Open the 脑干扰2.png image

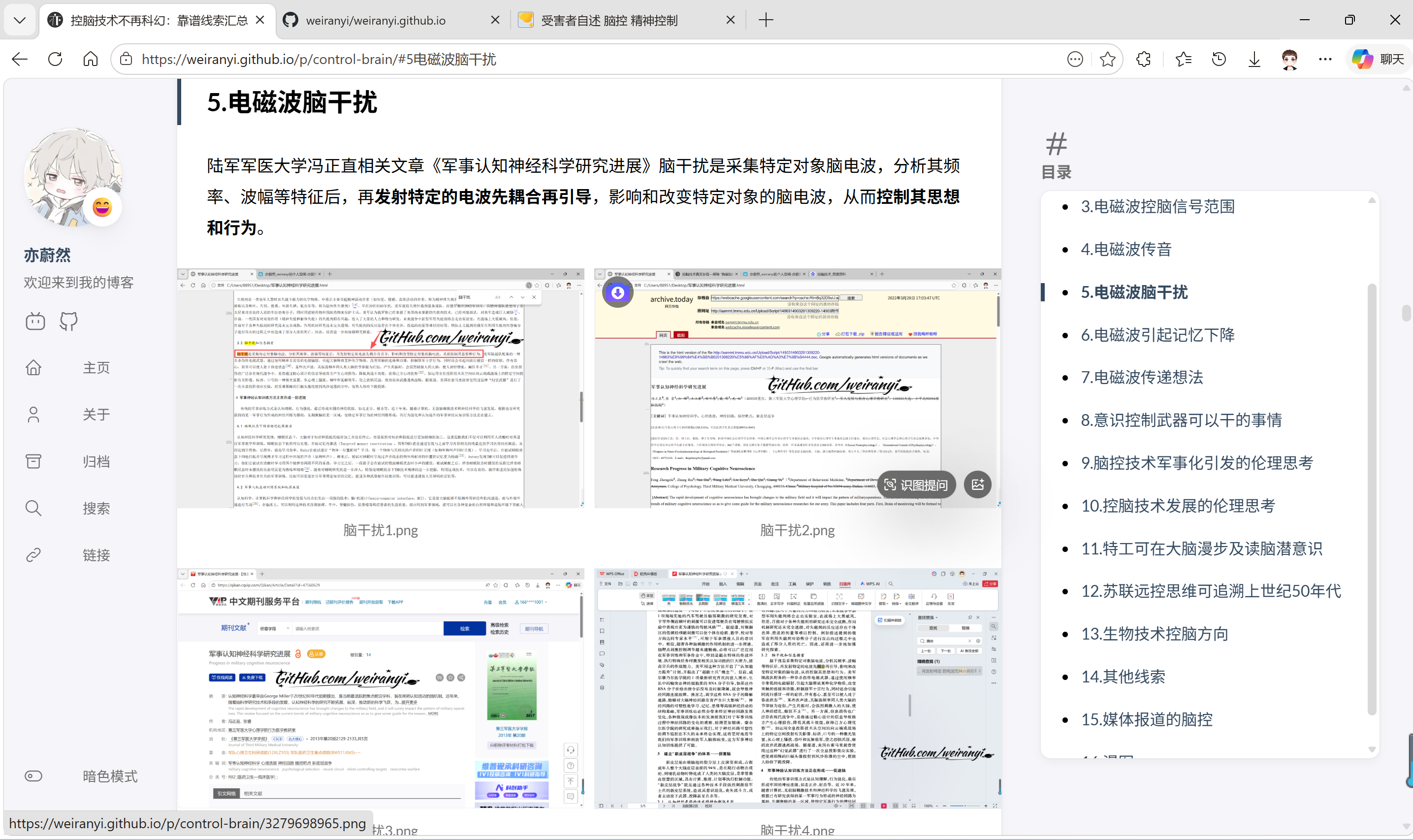pyautogui.click(x=797, y=388)
